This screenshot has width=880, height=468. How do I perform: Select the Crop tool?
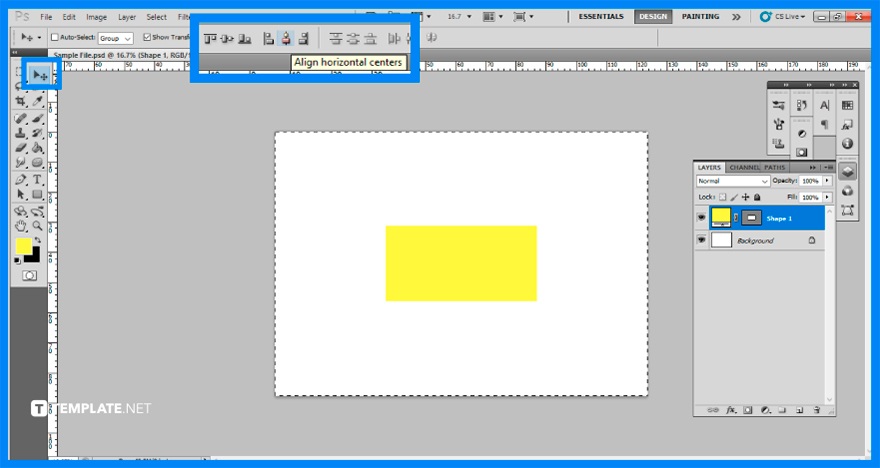[21, 102]
